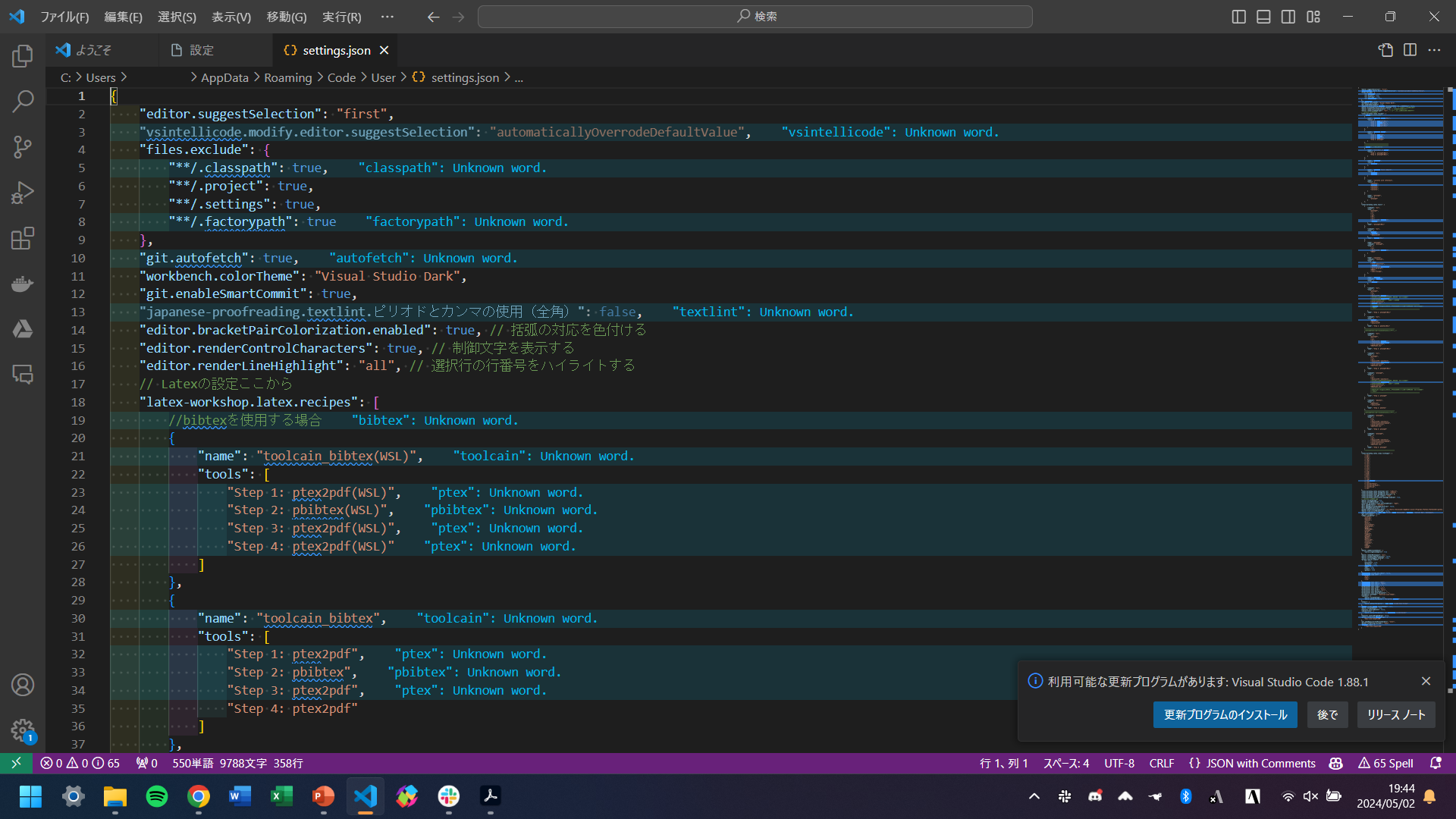The width and height of the screenshot is (1456, 819).
Task: Toggle the secondary side bar layout button
Action: (x=1288, y=17)
